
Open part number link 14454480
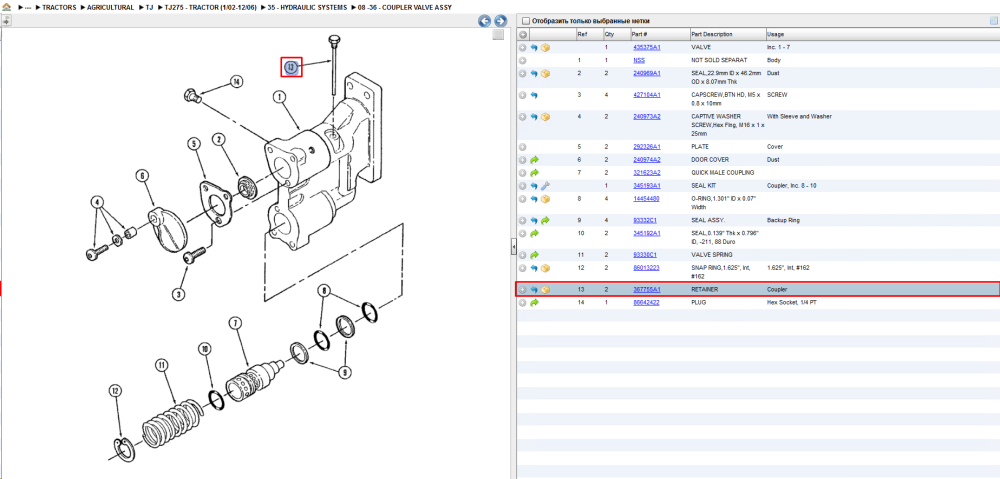(x=646, y=199)
